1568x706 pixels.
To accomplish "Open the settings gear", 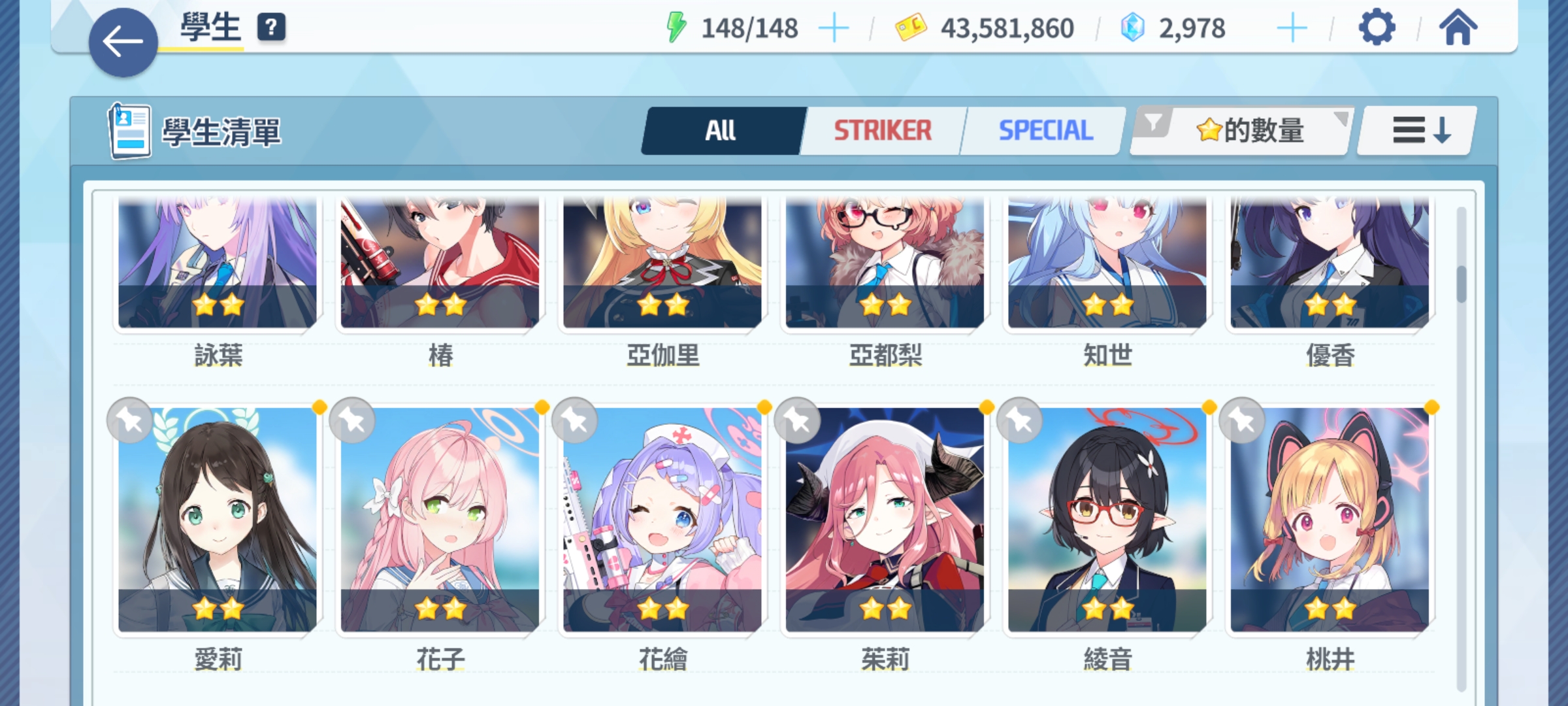I will pos(1377,28).
